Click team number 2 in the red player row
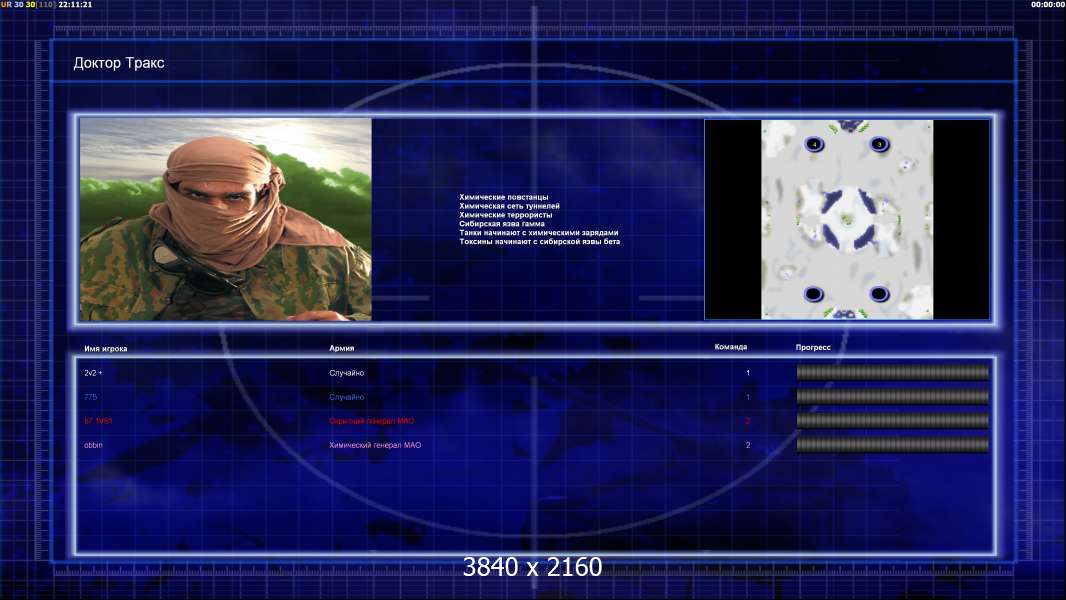Image resolution: width=1066 pixels, height=600 pixels. pos(748,421)
